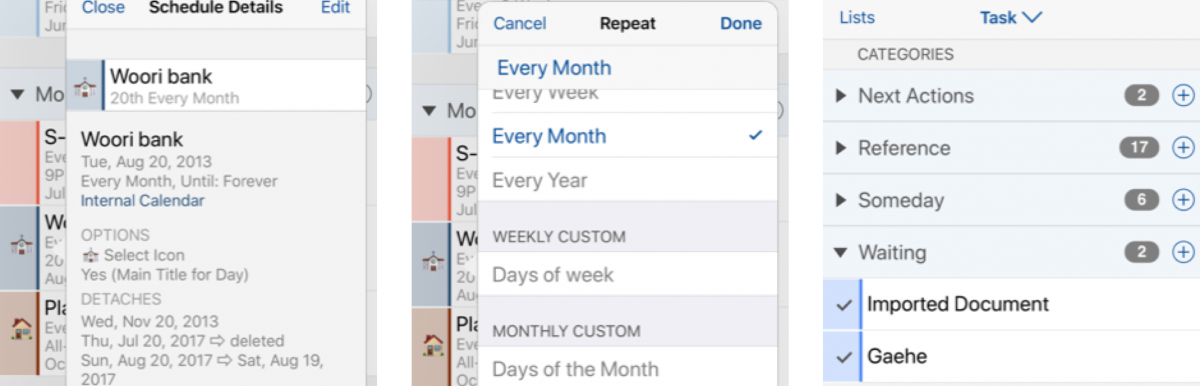
Task: Collapse the Waiting category
Action: 841,253
